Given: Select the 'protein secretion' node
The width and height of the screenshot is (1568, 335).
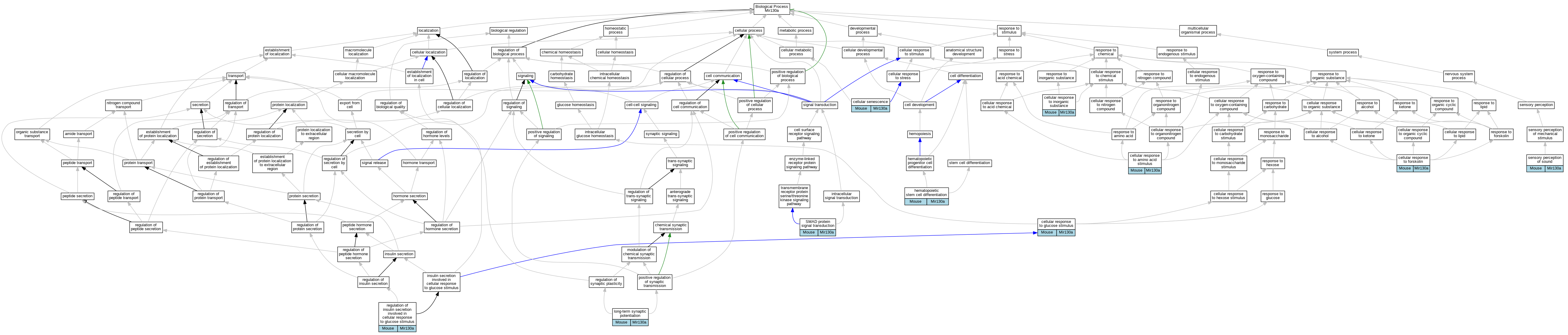Looking at the screenshot, I should tap(304, 196).
